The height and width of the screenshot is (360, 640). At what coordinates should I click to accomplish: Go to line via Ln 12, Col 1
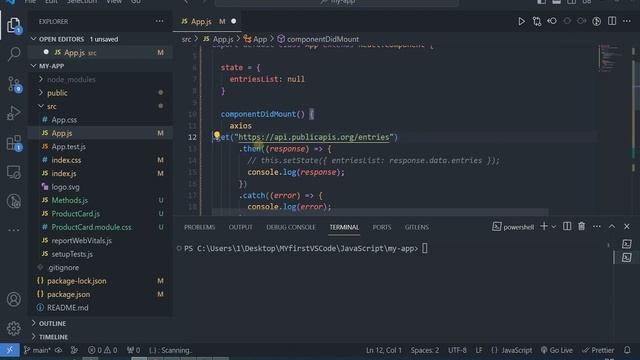384,350
